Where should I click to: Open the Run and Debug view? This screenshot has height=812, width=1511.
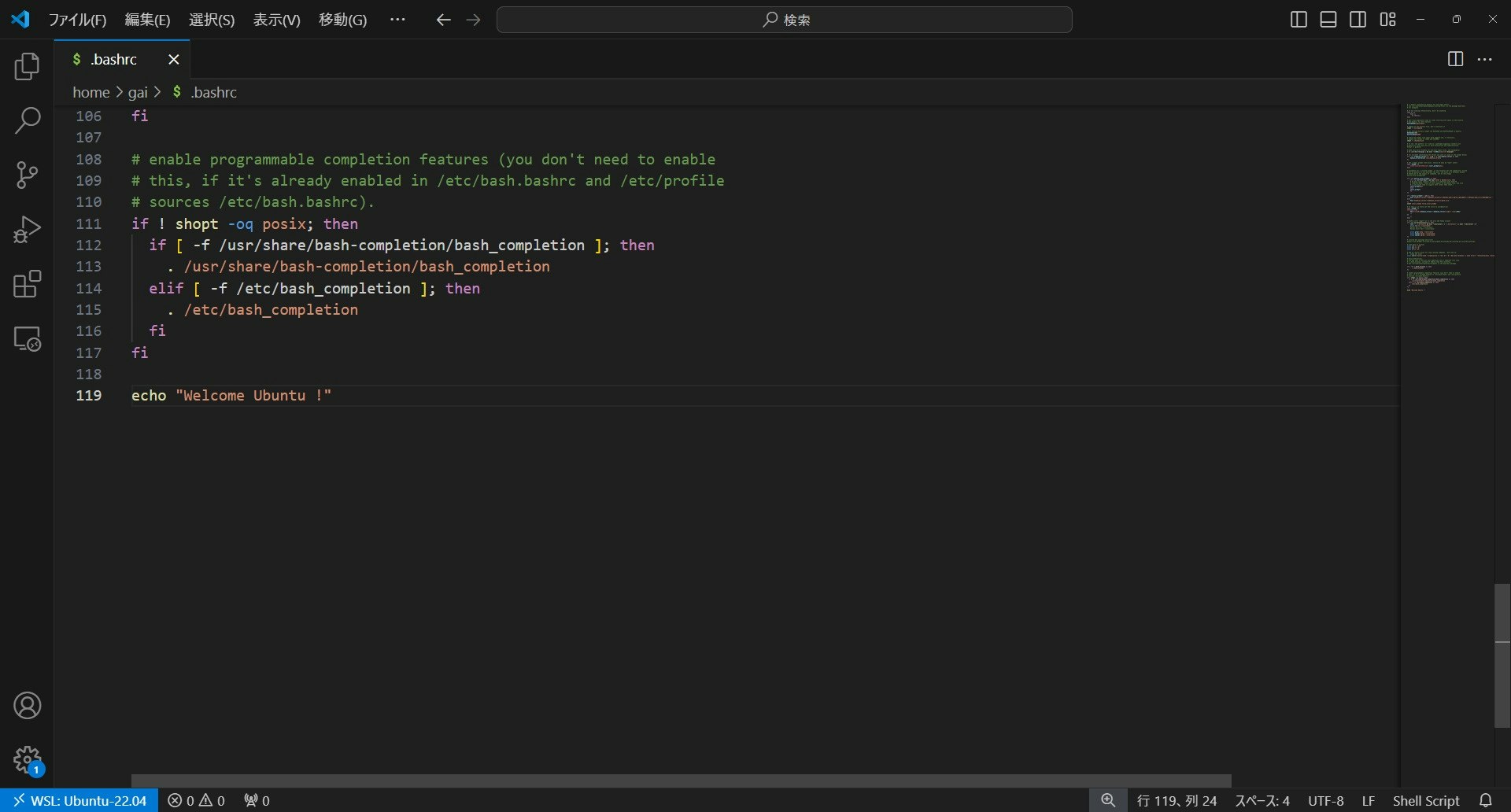tap(27, 230)
